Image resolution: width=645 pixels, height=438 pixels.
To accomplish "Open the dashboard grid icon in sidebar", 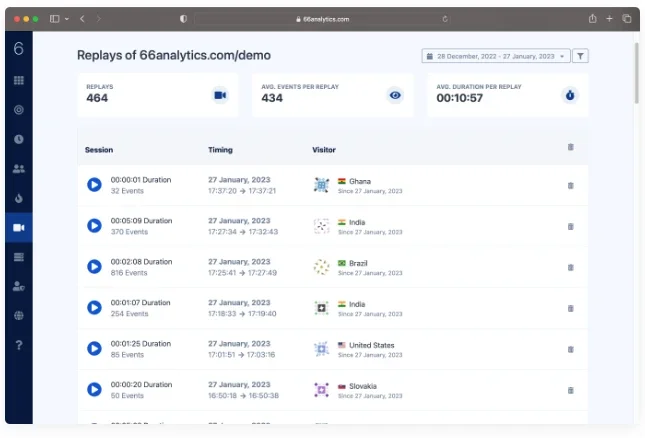I will click(x=19, y=80).
